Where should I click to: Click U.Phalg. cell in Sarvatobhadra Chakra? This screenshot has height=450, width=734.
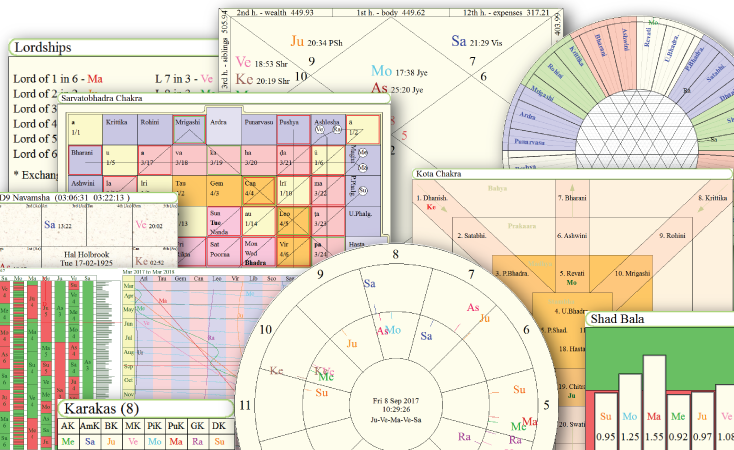pos(363,221)
